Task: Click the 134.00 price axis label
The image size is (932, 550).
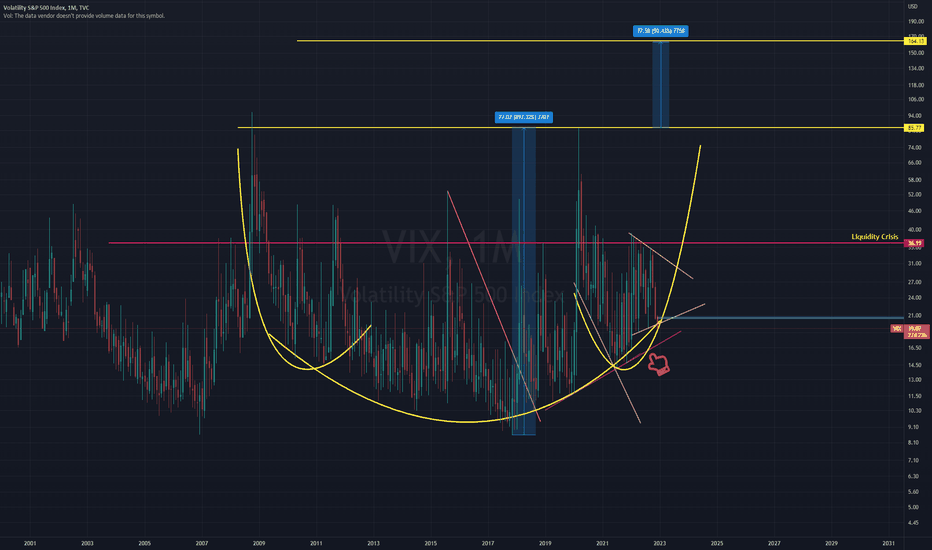Action: click(x=915, y=69)
